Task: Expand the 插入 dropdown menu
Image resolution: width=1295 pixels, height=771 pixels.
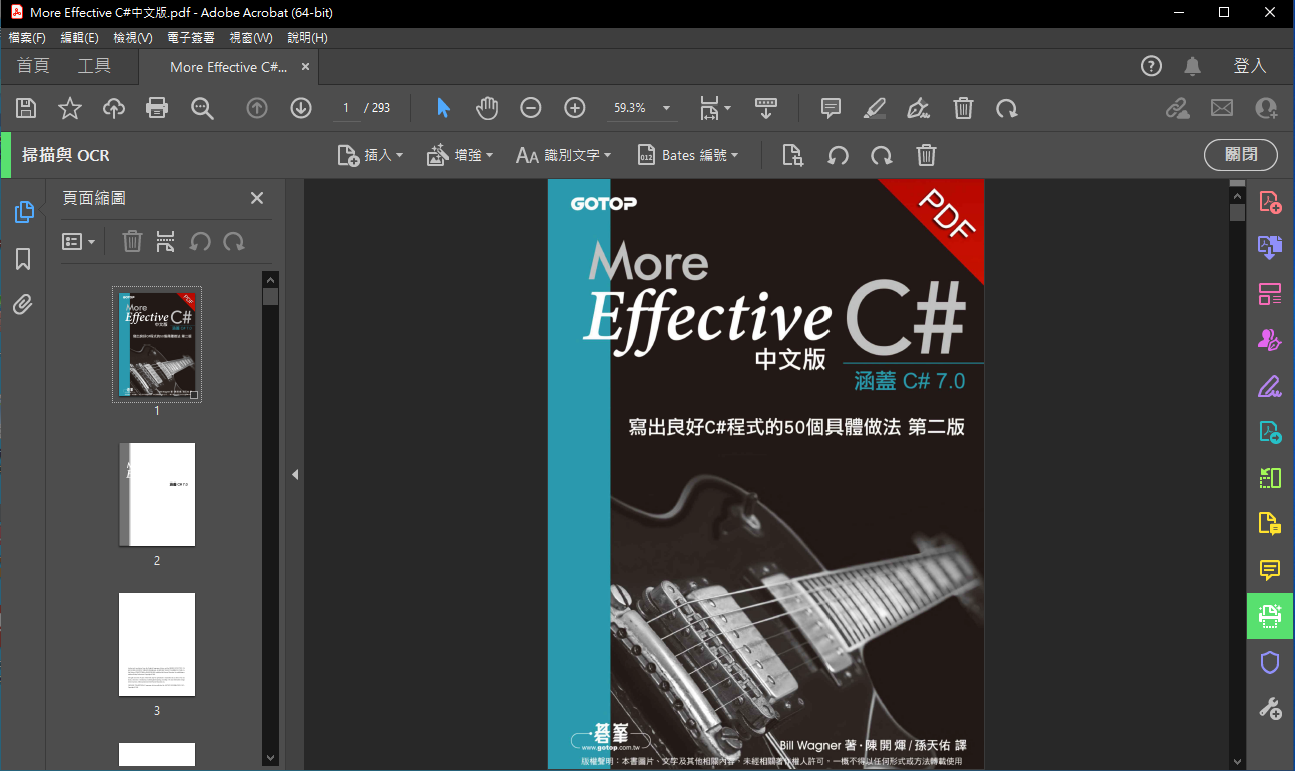Action: (370, 155)
